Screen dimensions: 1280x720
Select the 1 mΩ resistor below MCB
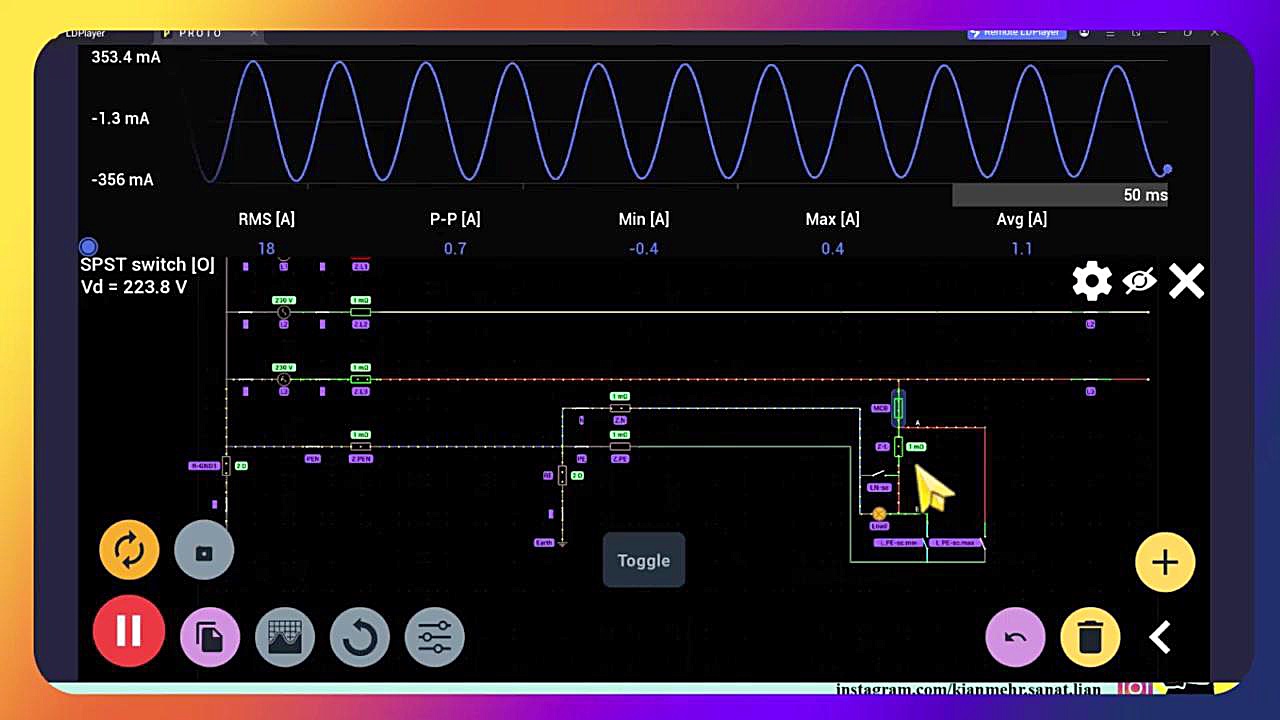point(898,446)
